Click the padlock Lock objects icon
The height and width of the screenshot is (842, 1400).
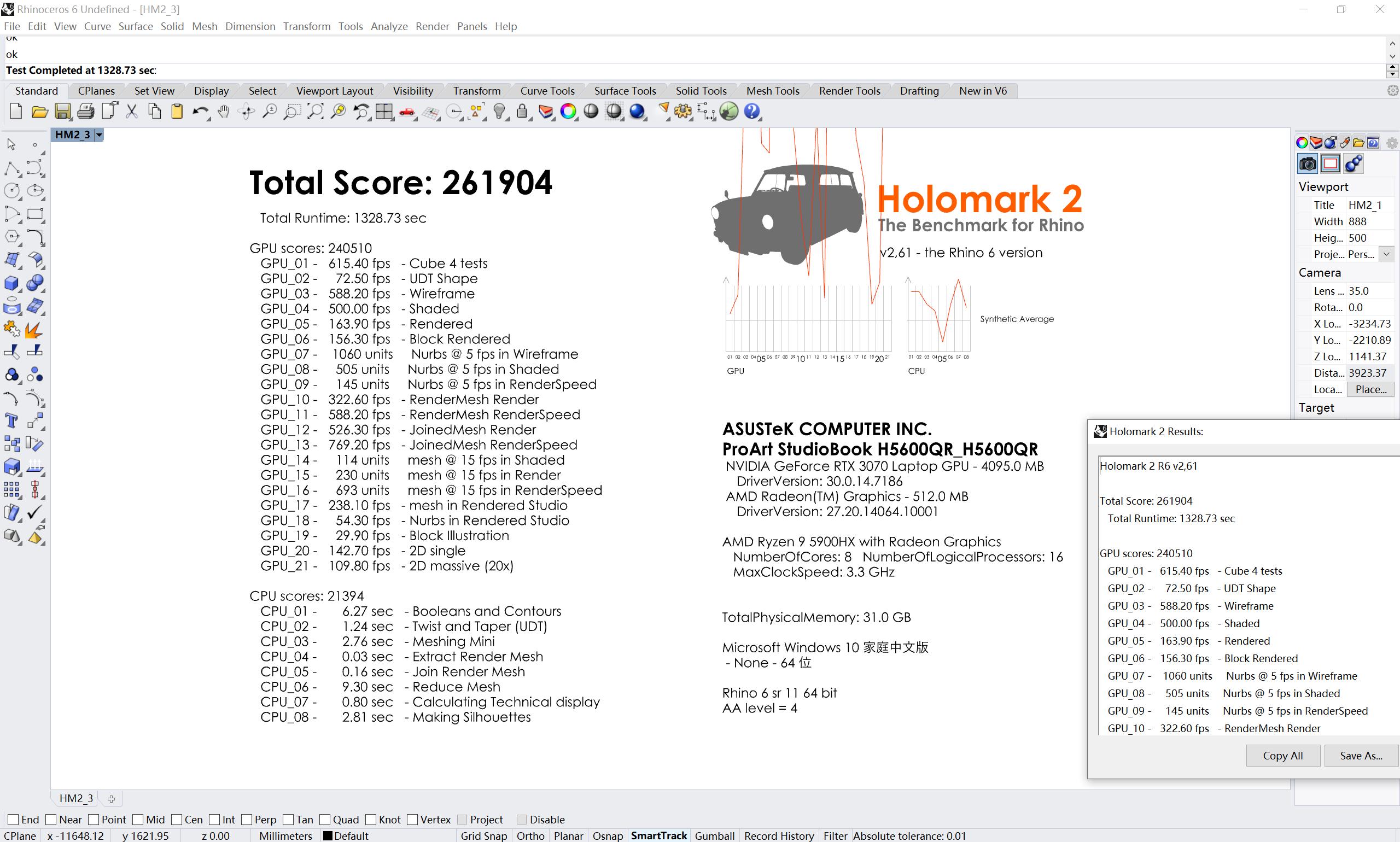pyautogui.click(x=522, y=111)
